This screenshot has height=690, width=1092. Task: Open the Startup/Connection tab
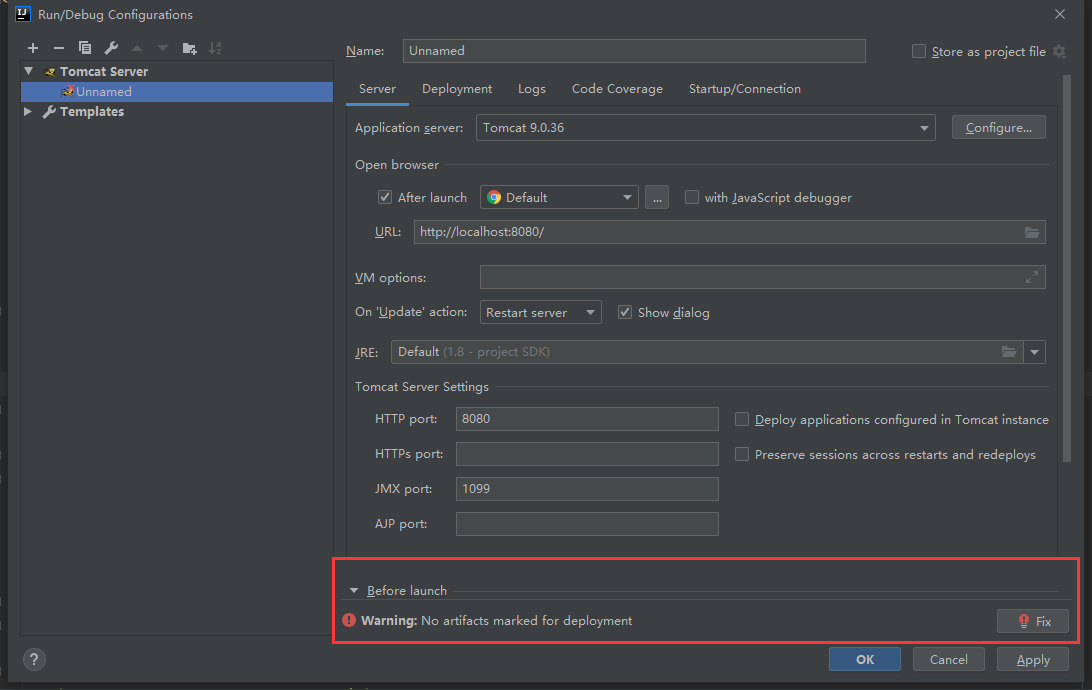point(744,89)
